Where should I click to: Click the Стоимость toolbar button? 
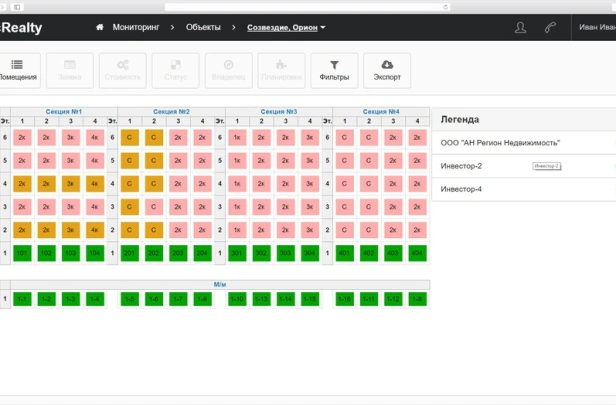pyautogui.click(x=123, y=71)
